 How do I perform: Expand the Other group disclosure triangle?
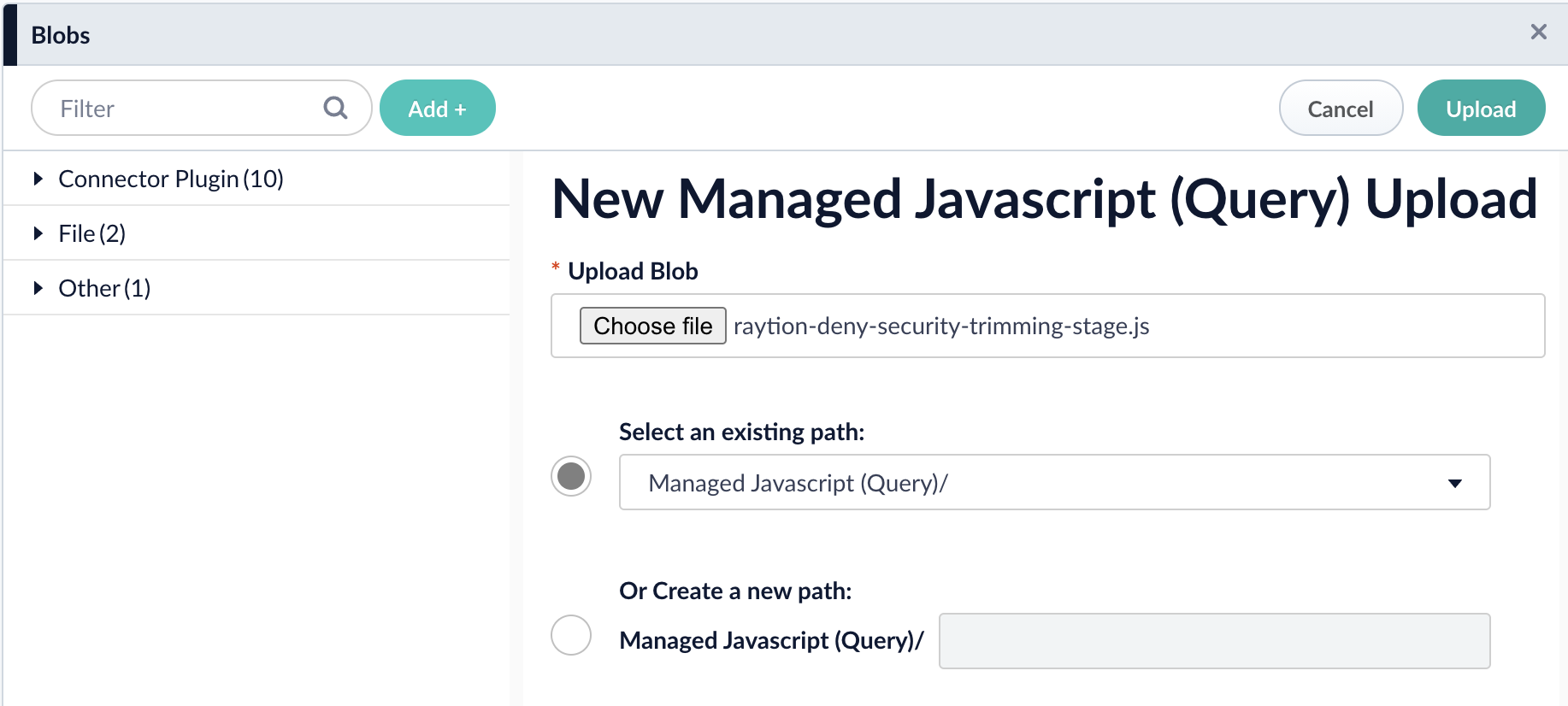[x=38, y=288]
